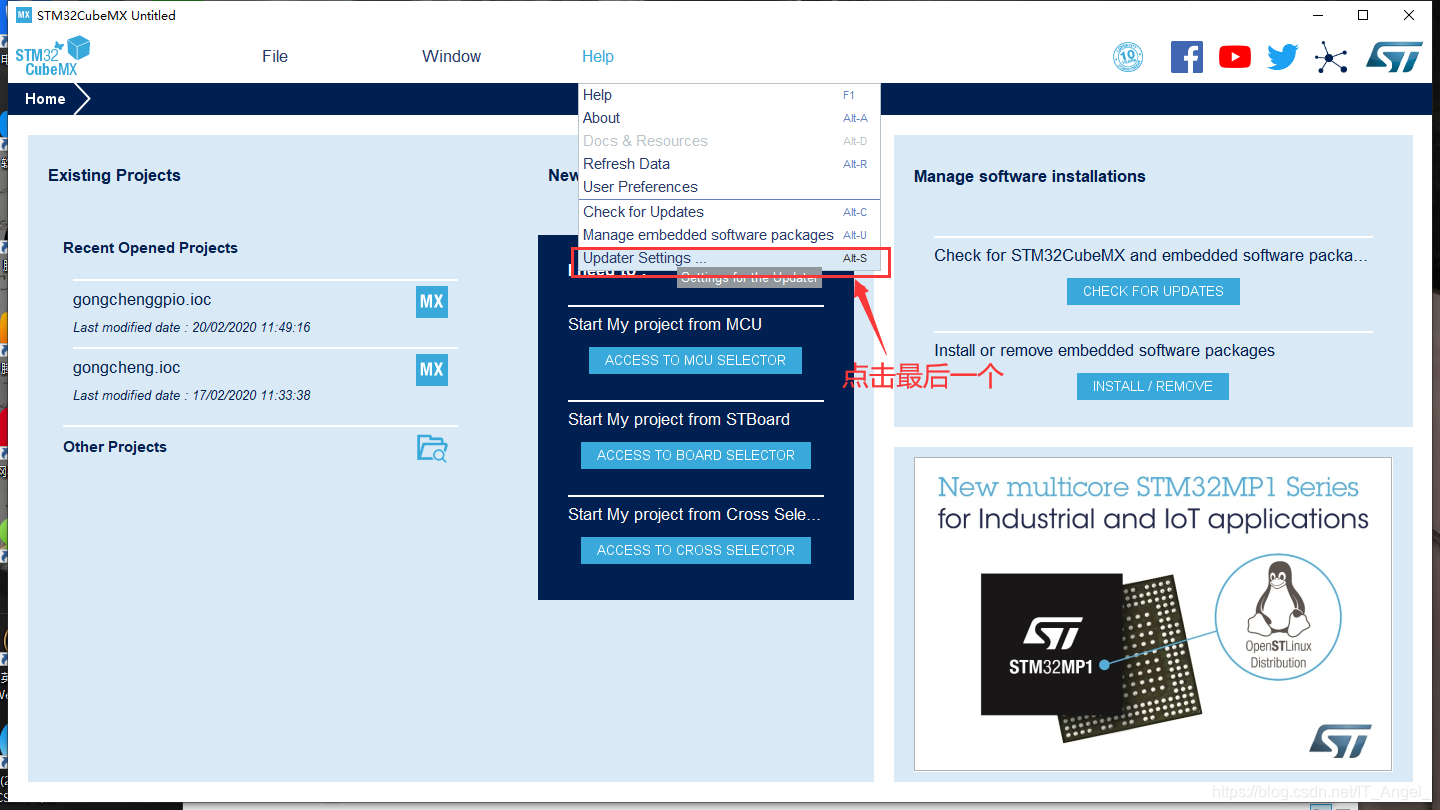Open the File menu
The image size is (1440, 810).
click(x=275, y=57)
